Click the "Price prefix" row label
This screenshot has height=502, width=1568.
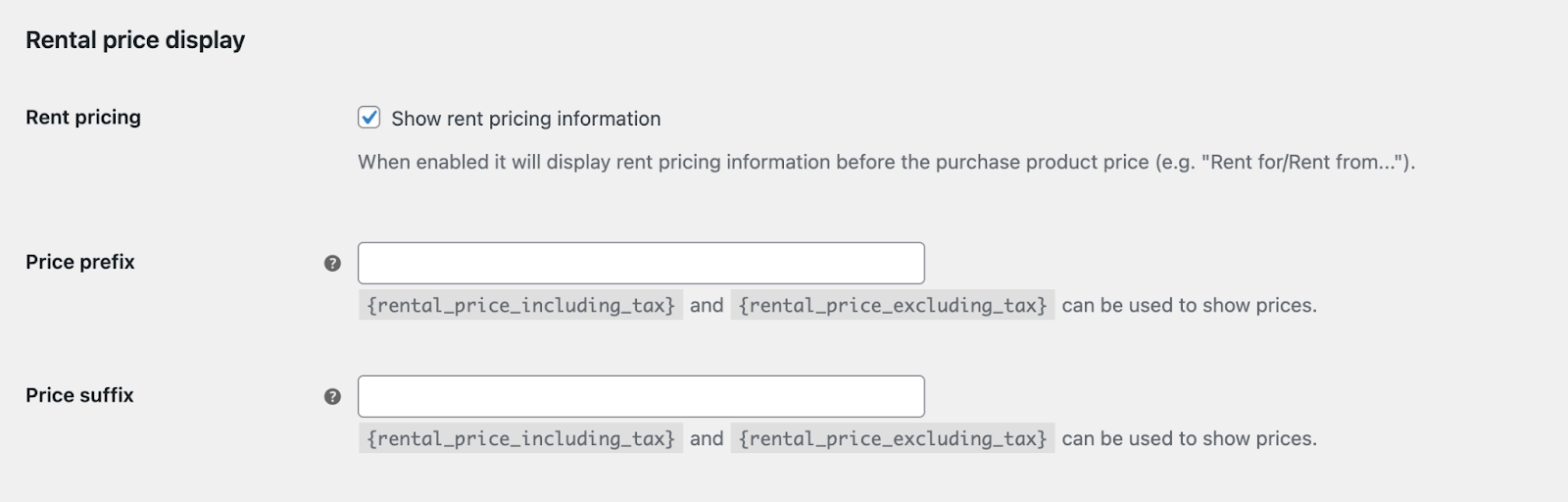[x=80, y=262]
